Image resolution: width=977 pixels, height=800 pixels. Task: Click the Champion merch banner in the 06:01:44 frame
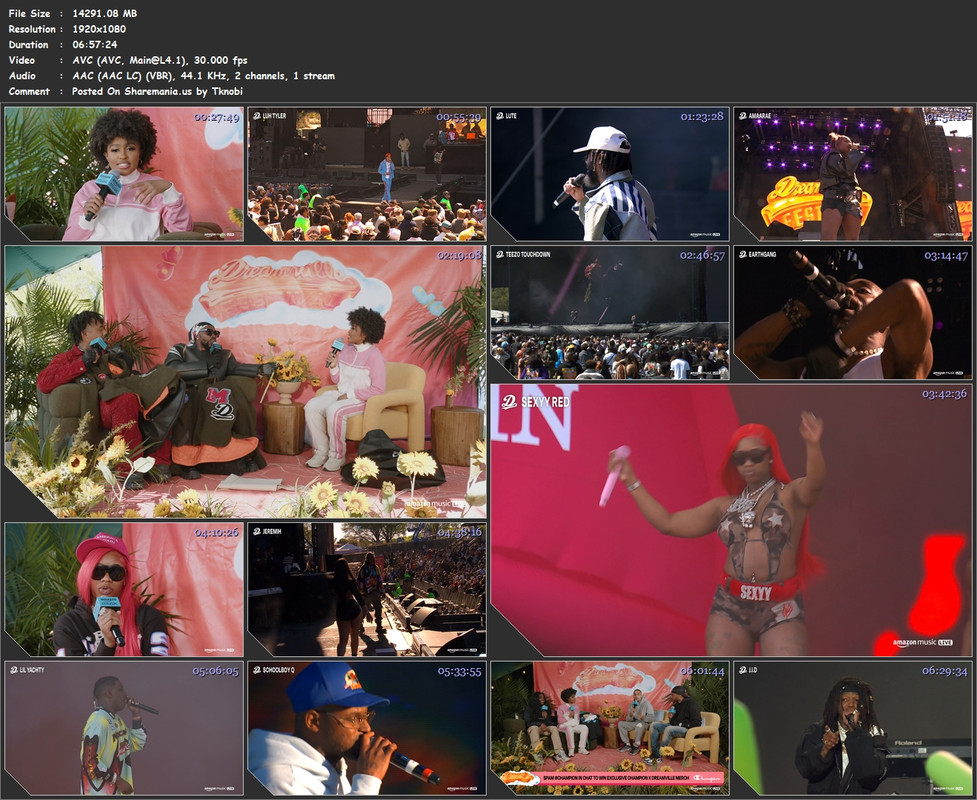610,778
